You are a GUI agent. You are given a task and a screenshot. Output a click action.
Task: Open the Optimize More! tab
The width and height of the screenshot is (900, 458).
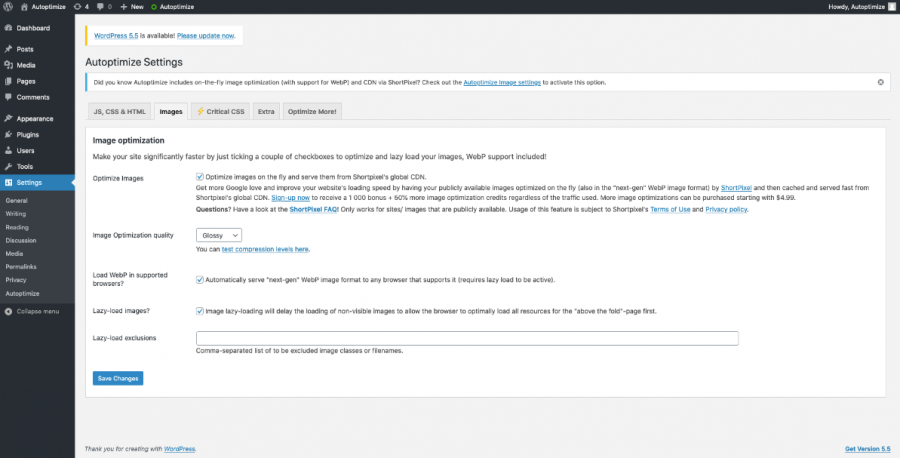pyautogui.click(x=312, y=111)
